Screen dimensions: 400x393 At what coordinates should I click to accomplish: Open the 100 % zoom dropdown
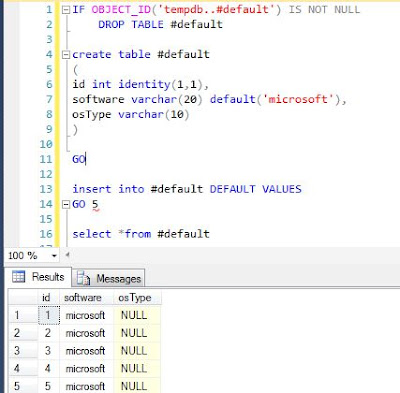[x=54, y=256]
